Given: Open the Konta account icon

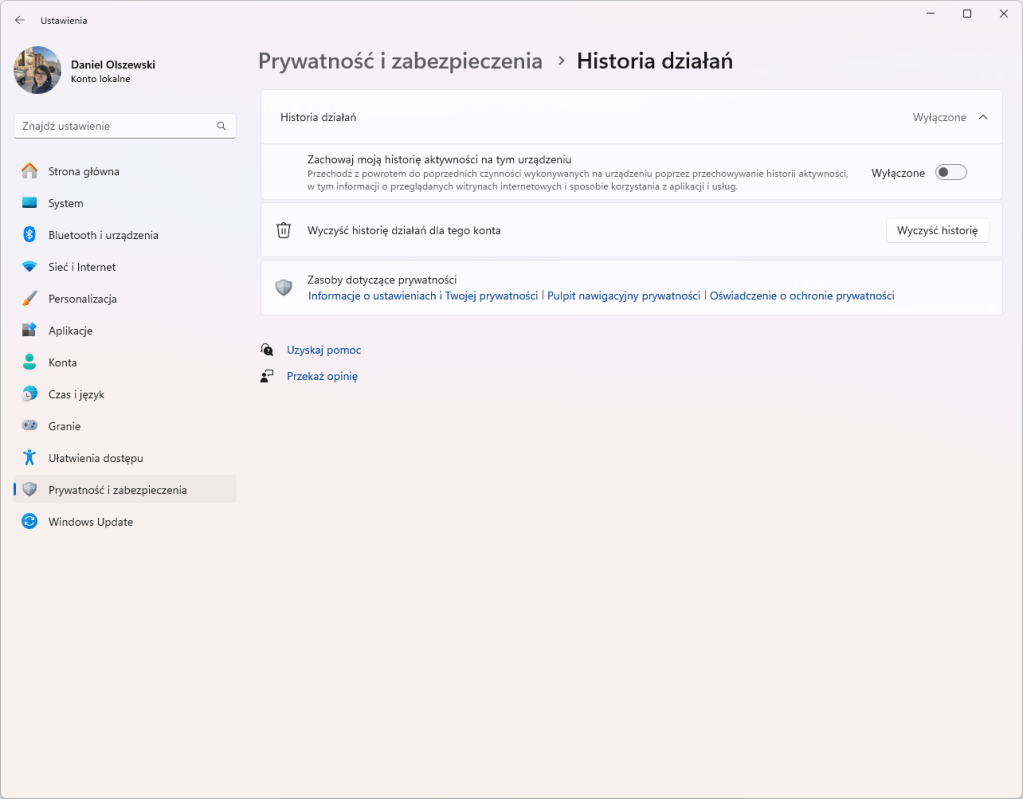Looking at the screenshot, I should [x=30, y=362].
